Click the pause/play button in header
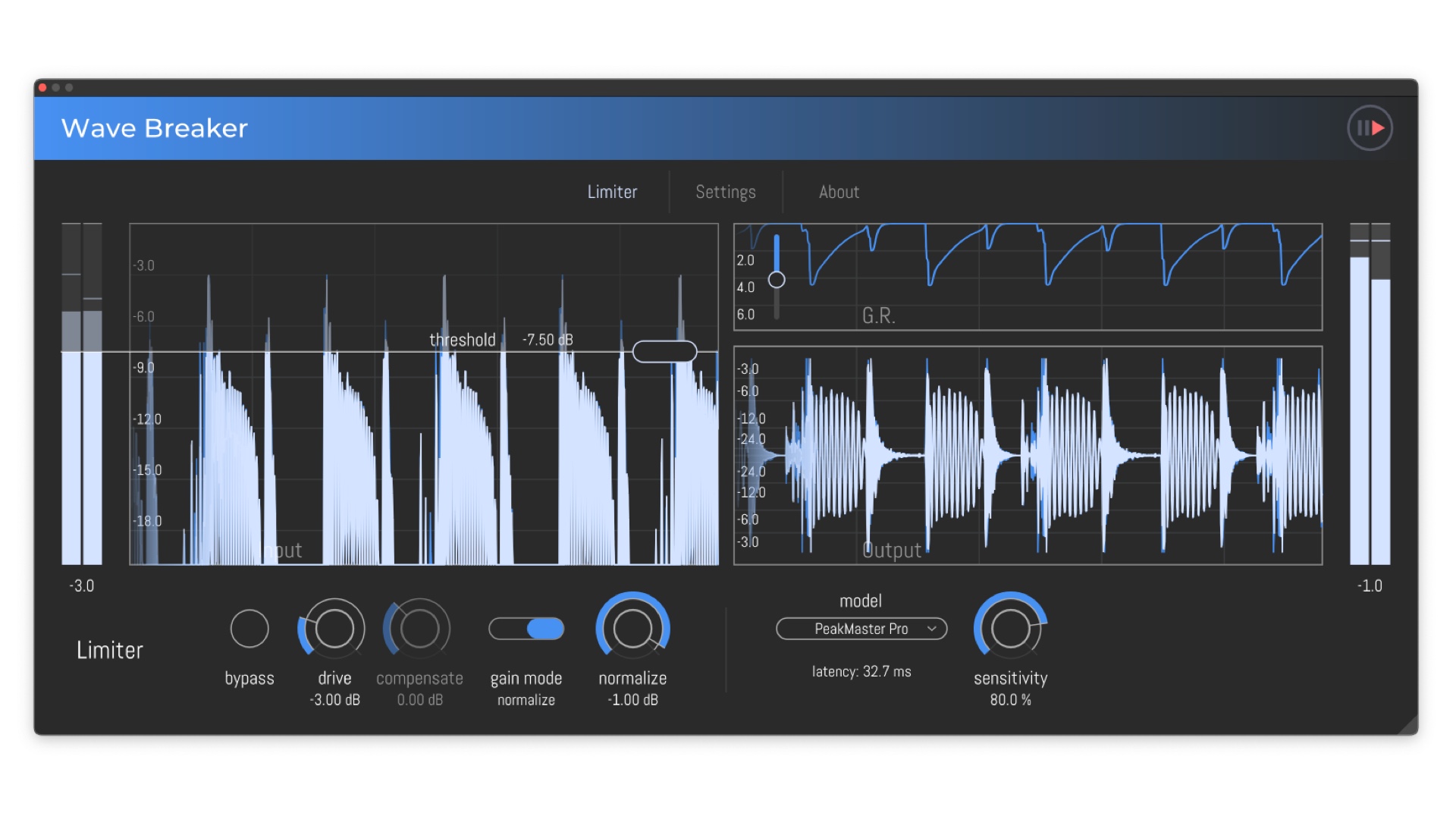This screenshot has height=819, width=1456. click(x=1370, y=128)
